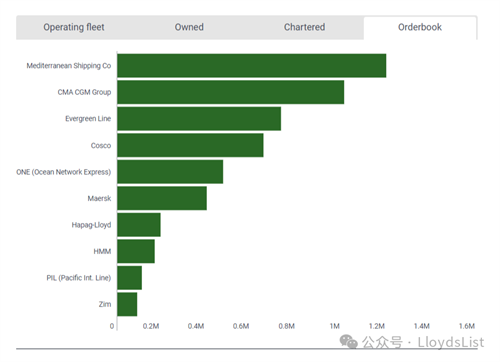Click the Mediterranean Shipping Co axis label
The height and width of the screenshot is (362, 500).
point(69,66)
